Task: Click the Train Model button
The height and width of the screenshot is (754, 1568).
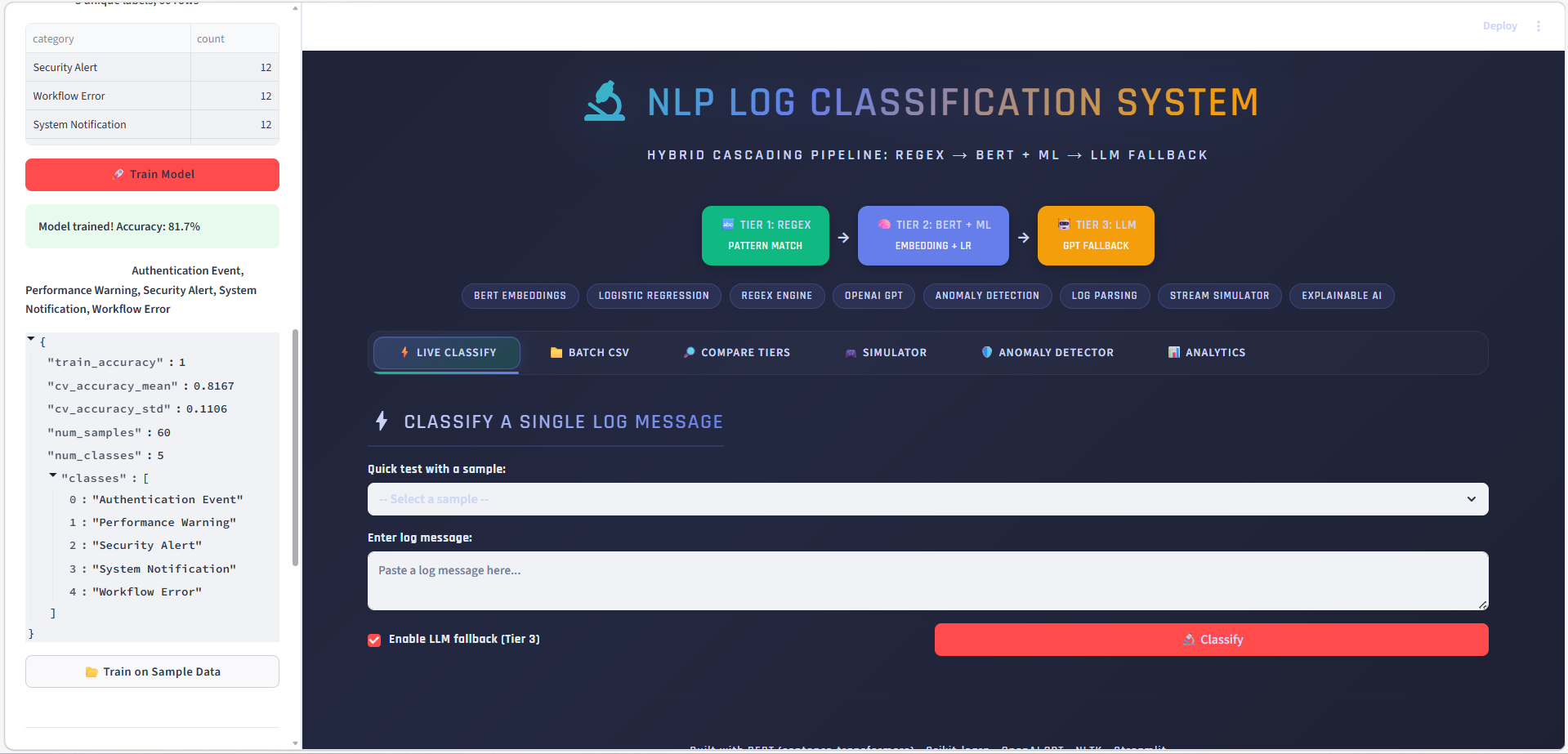Action: point(152,175)
